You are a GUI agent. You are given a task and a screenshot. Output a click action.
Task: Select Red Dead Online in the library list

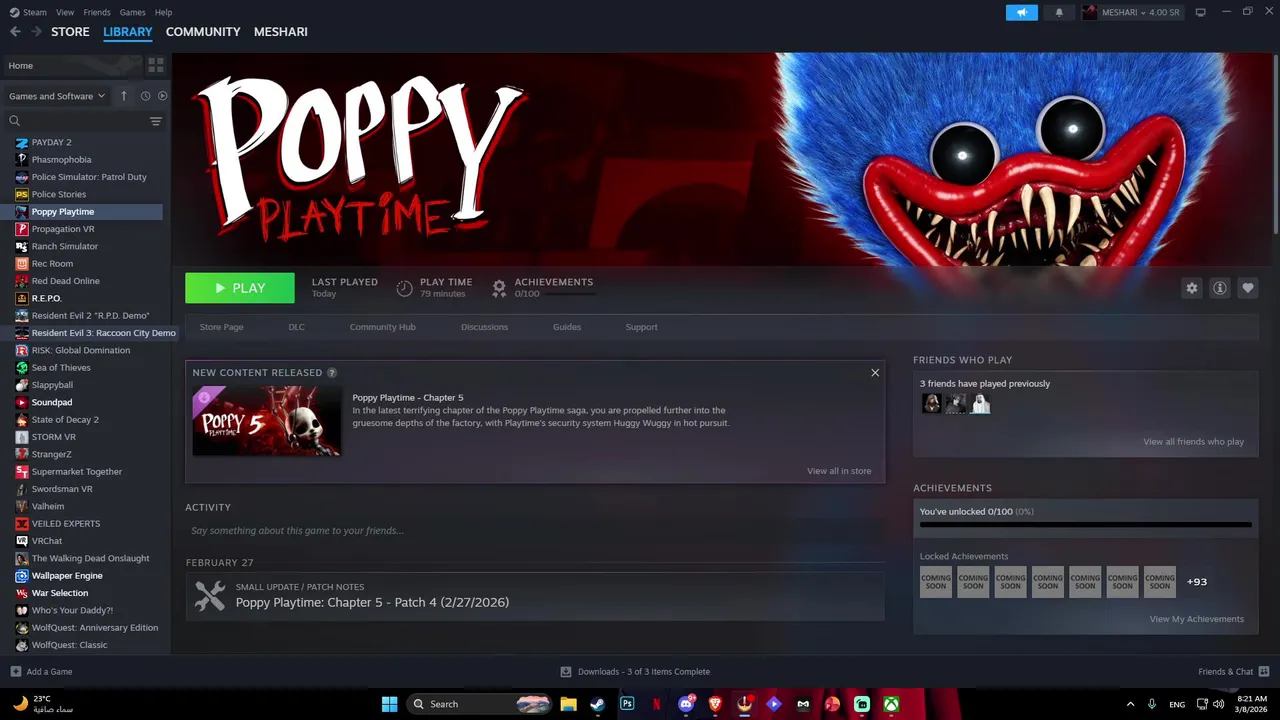[x=65, y=281]
